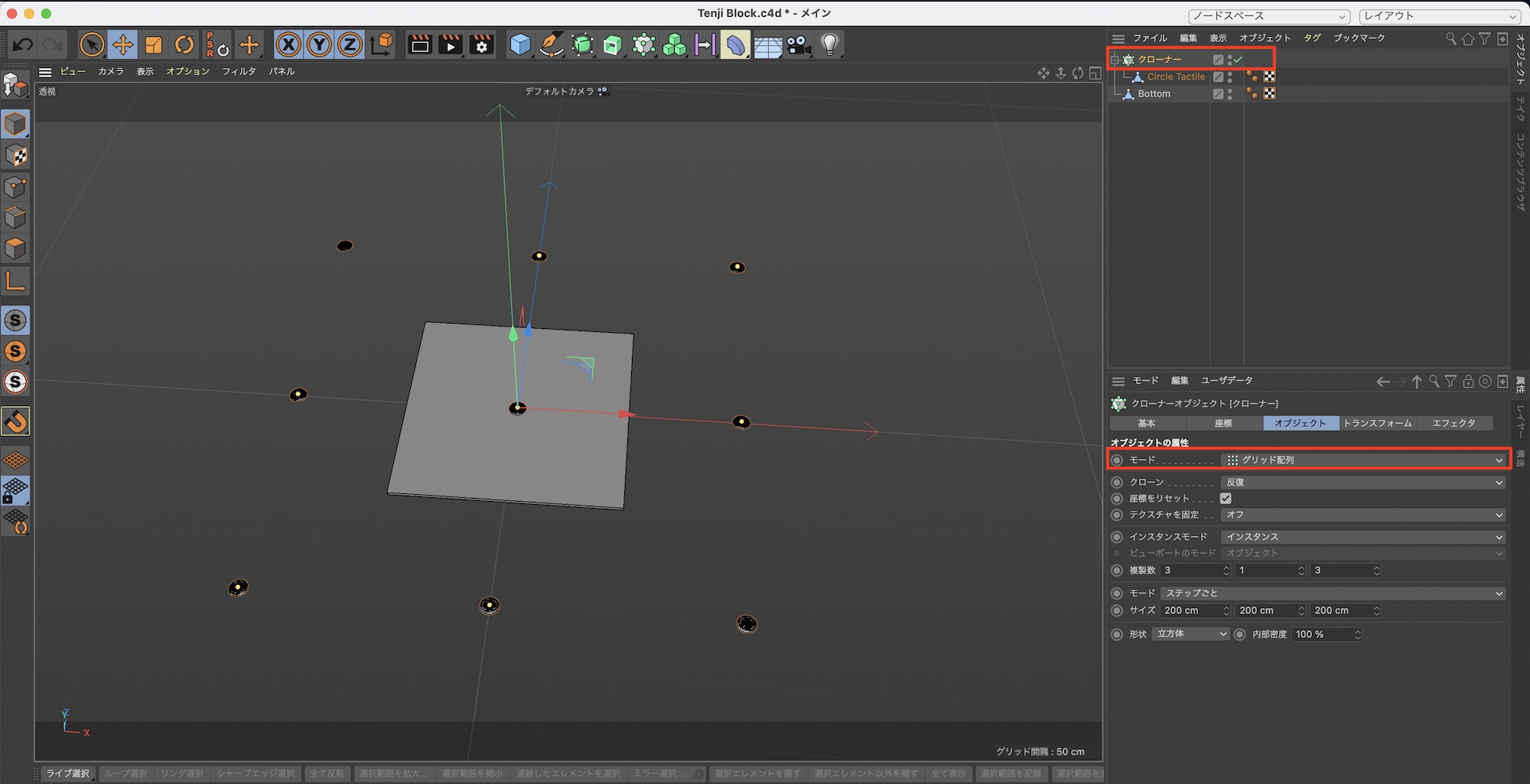Click the light bulb icon in the toolbar
The height and width of the screenshot is (784, 1530).
830,45
